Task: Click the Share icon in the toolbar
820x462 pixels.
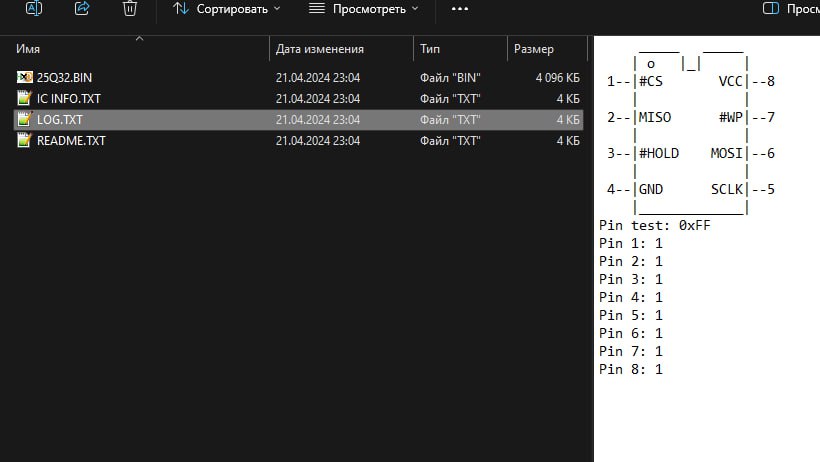Action: point(82,8)
